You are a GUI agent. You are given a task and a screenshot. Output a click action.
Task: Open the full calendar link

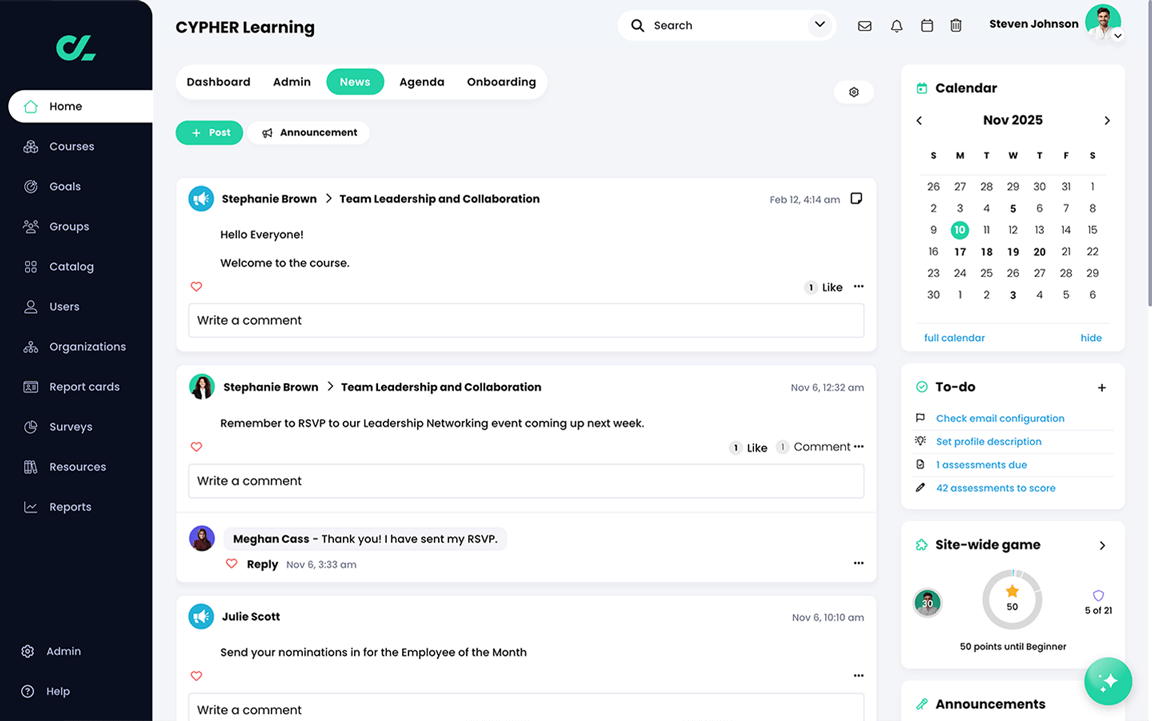[x=954, y=338]
